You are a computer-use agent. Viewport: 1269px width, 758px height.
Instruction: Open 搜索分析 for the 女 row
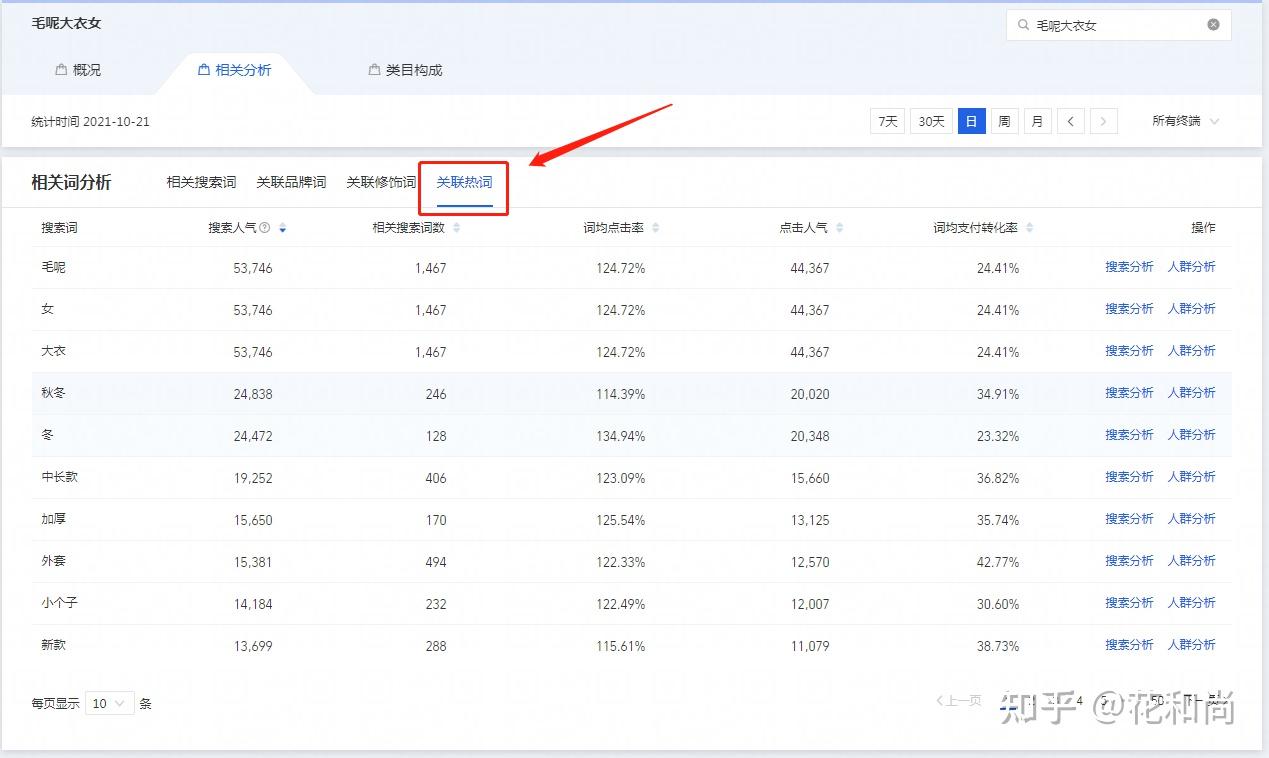(1129, 309)
